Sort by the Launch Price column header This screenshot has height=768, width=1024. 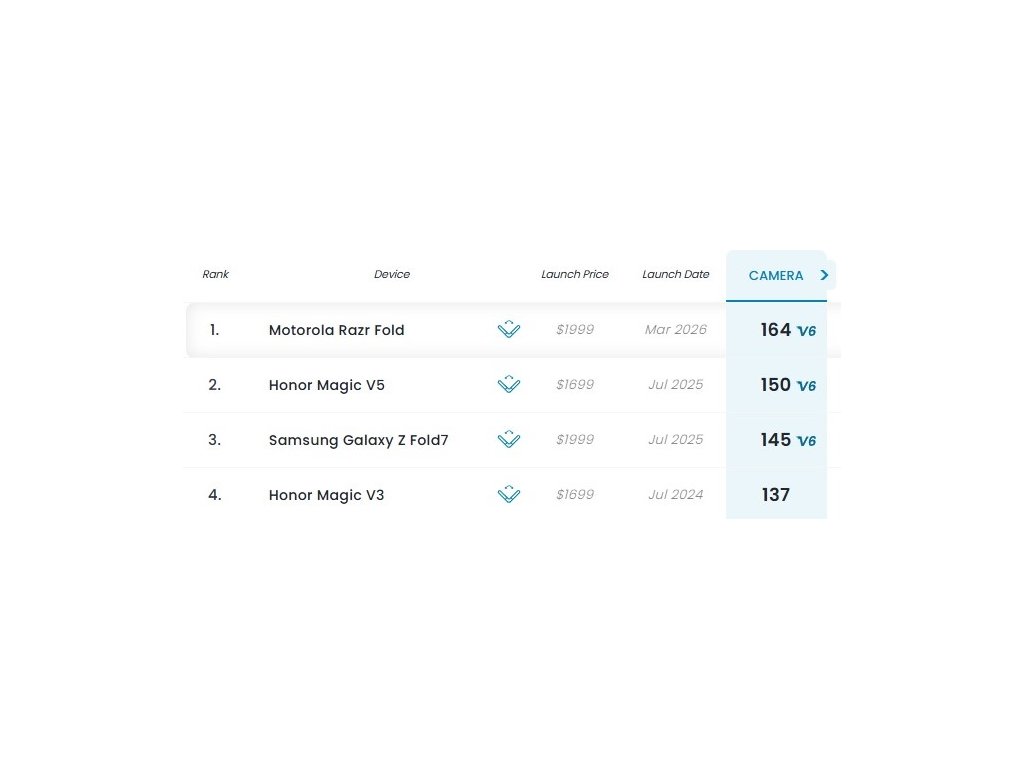coord(575,274)
